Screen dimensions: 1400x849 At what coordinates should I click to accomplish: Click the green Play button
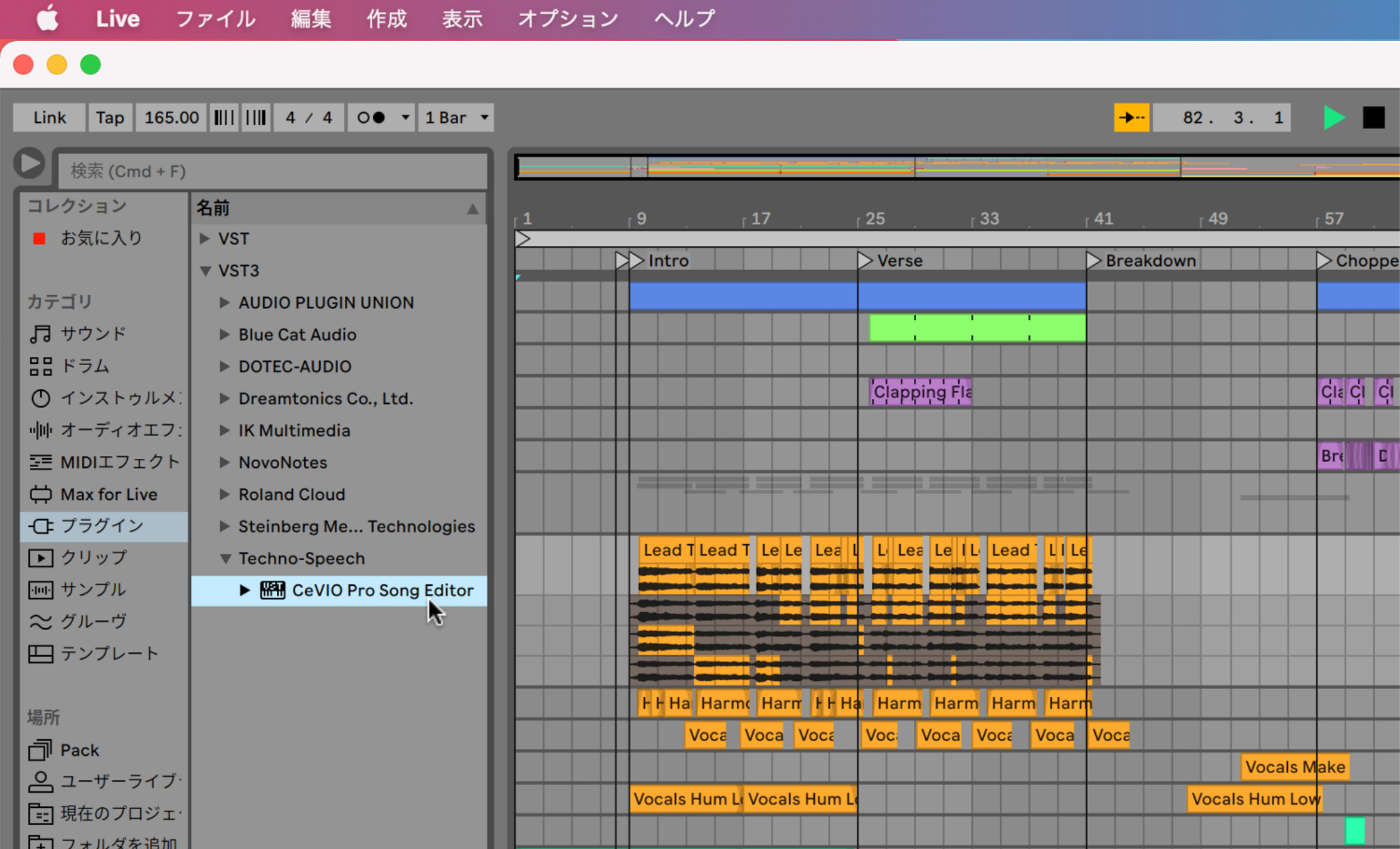[1334, 118]
